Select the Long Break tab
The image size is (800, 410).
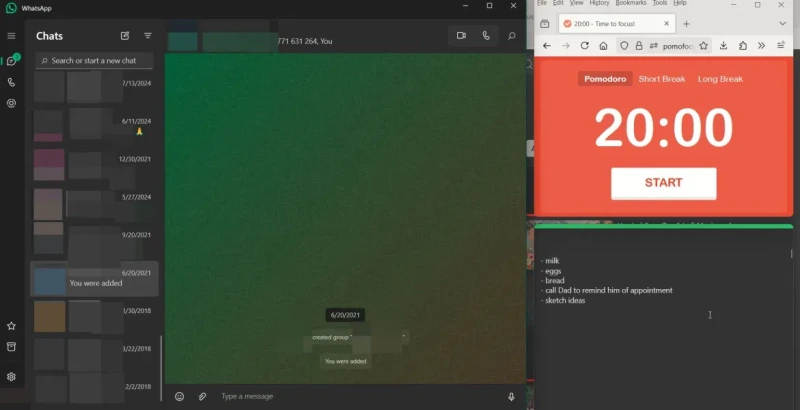[720, 79]
